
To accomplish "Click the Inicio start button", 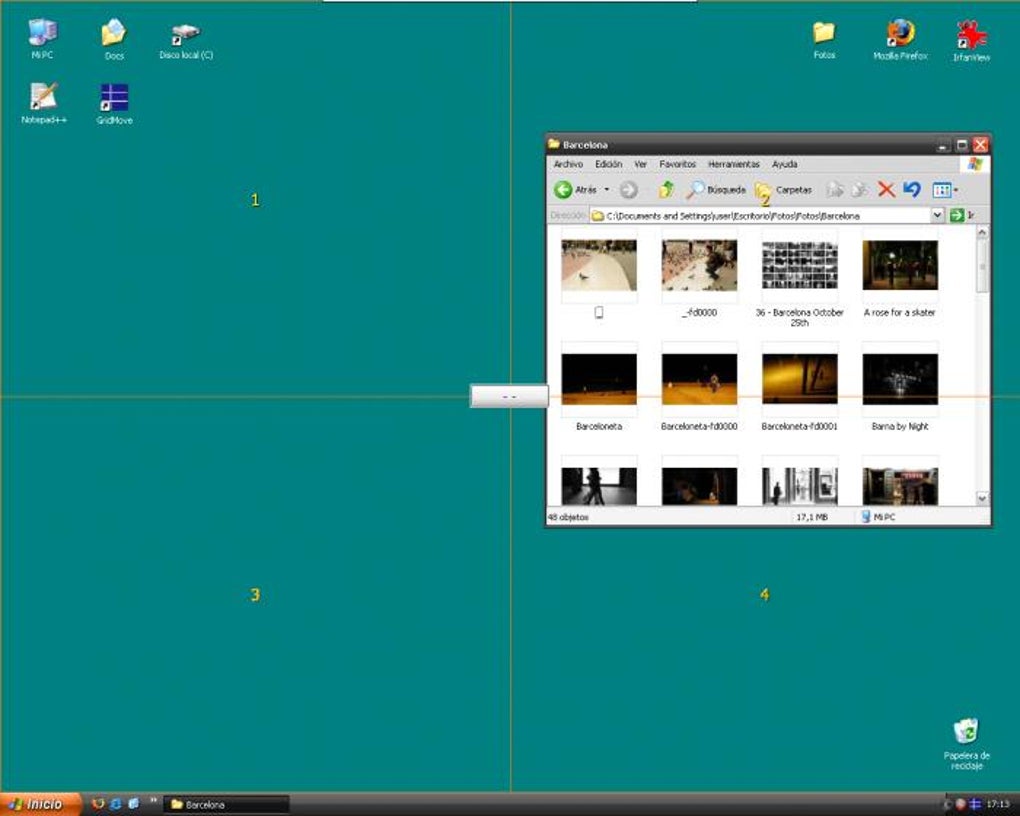I will pos(40,804).
